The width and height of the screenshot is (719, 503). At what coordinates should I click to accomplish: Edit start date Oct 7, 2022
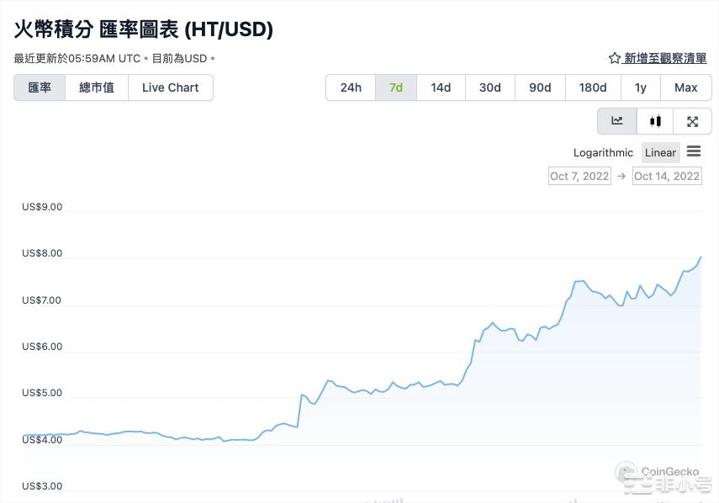click(580, 176)
